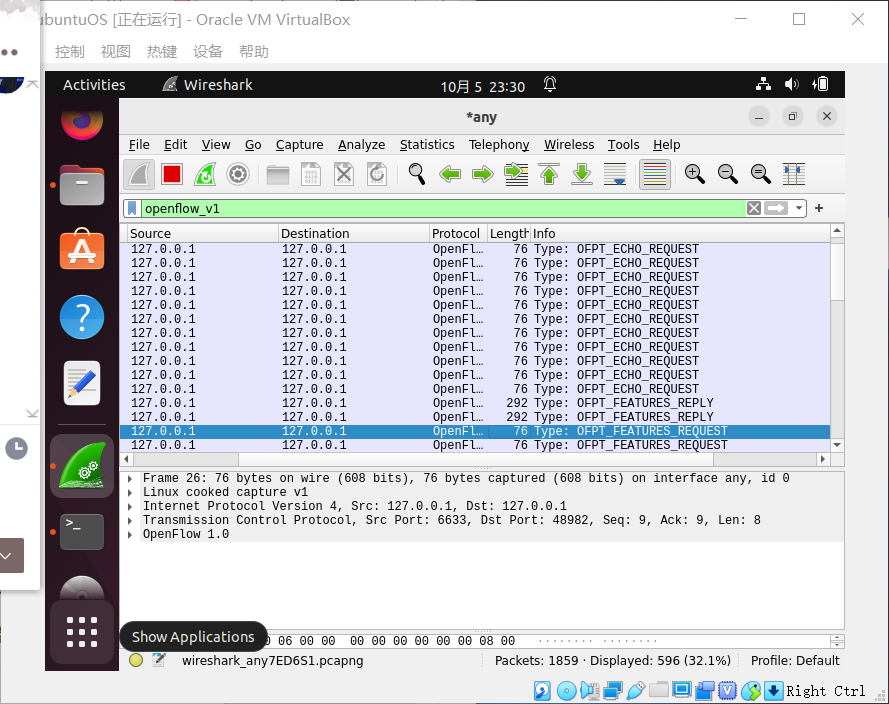Add a filter button with plus
The height and width of the screenshot is (704, 889).
coord(819,208)
